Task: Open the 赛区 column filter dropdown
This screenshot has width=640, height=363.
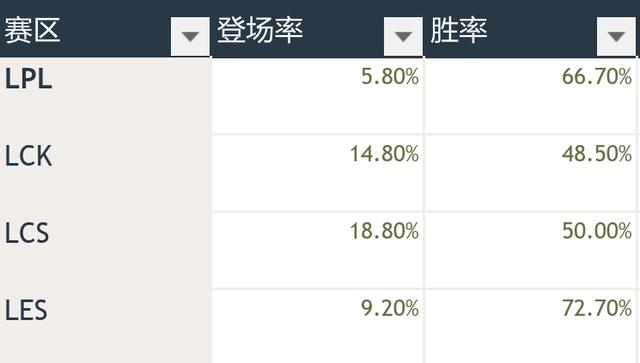Action: tap(190, 36)
